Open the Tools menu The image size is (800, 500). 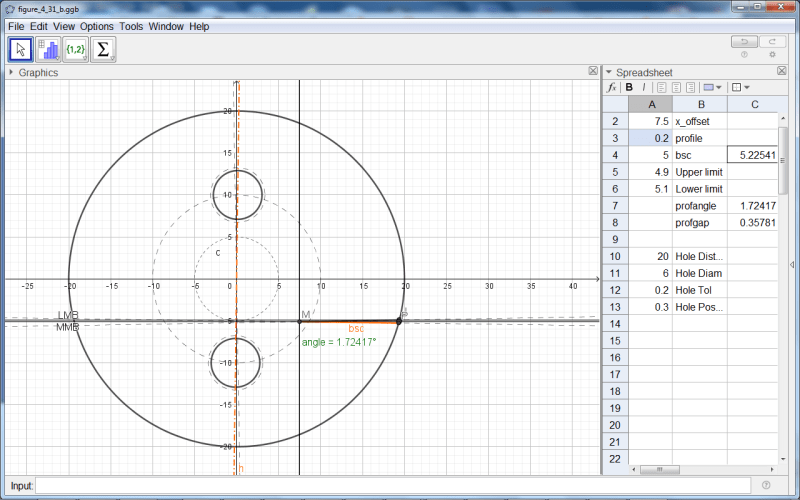[131, 27]
